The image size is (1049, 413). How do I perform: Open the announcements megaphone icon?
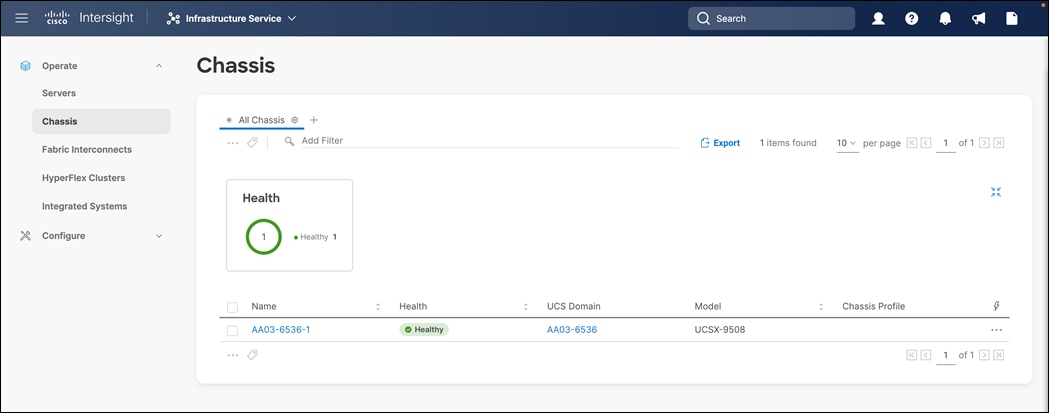(x=979, y=19)
